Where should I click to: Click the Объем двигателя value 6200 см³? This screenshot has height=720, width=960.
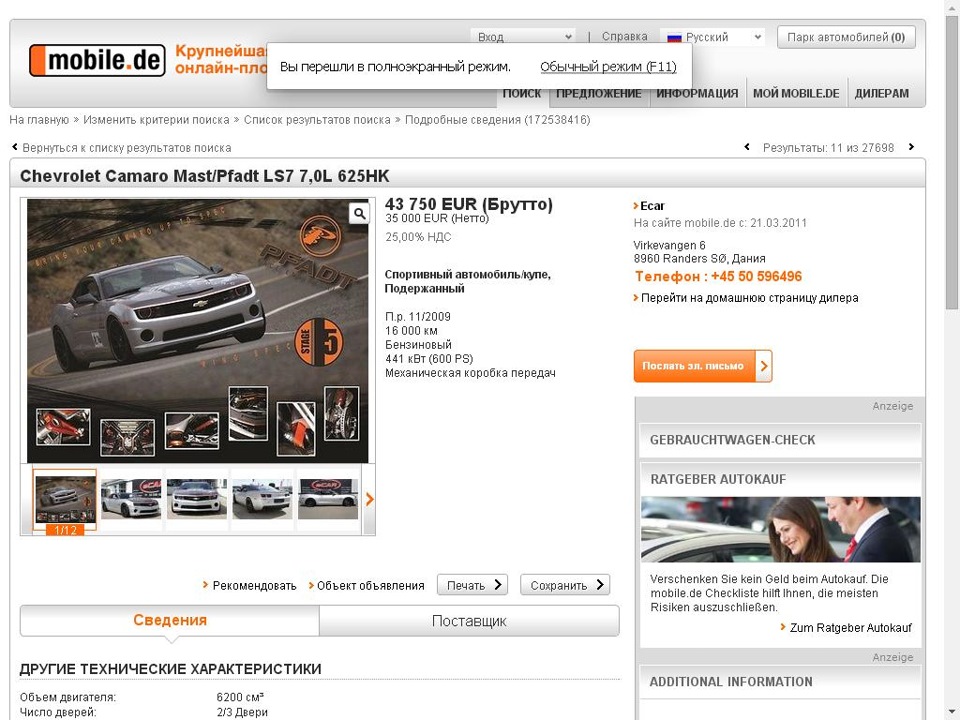point(240,697)
